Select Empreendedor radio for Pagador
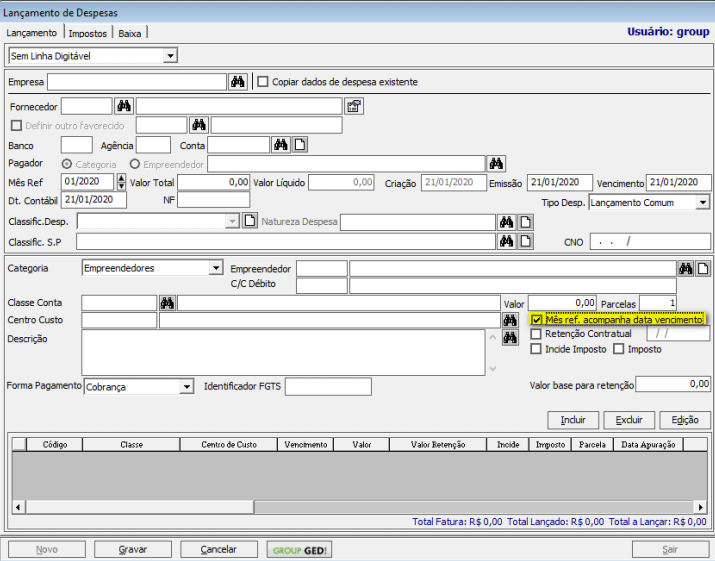715x561 pixels. (x=135, y=164)
